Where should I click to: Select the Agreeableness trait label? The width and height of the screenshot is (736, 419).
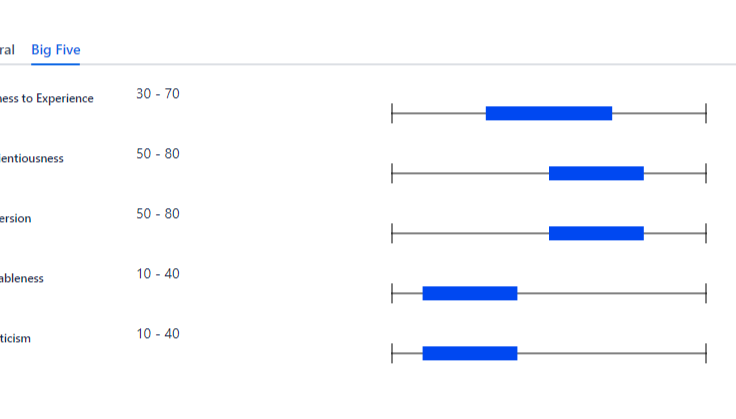(x=22, y=279)
